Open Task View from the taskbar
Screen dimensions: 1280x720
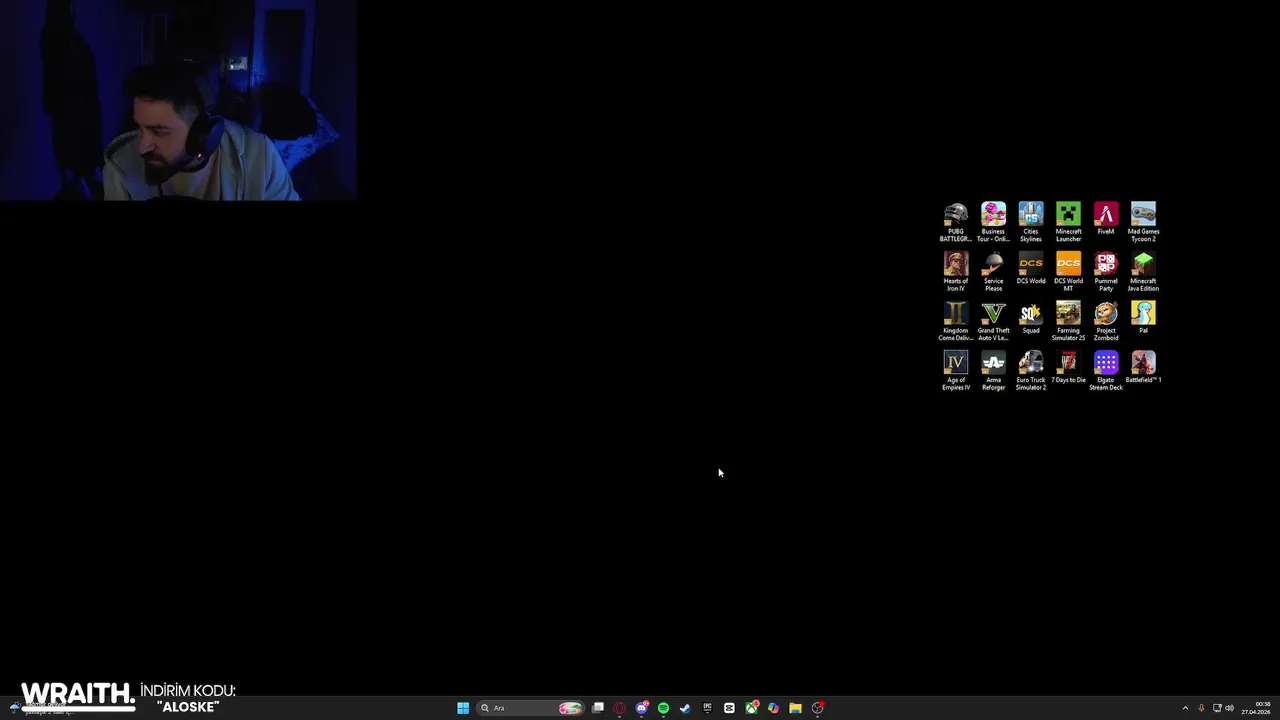click(598, 708)
